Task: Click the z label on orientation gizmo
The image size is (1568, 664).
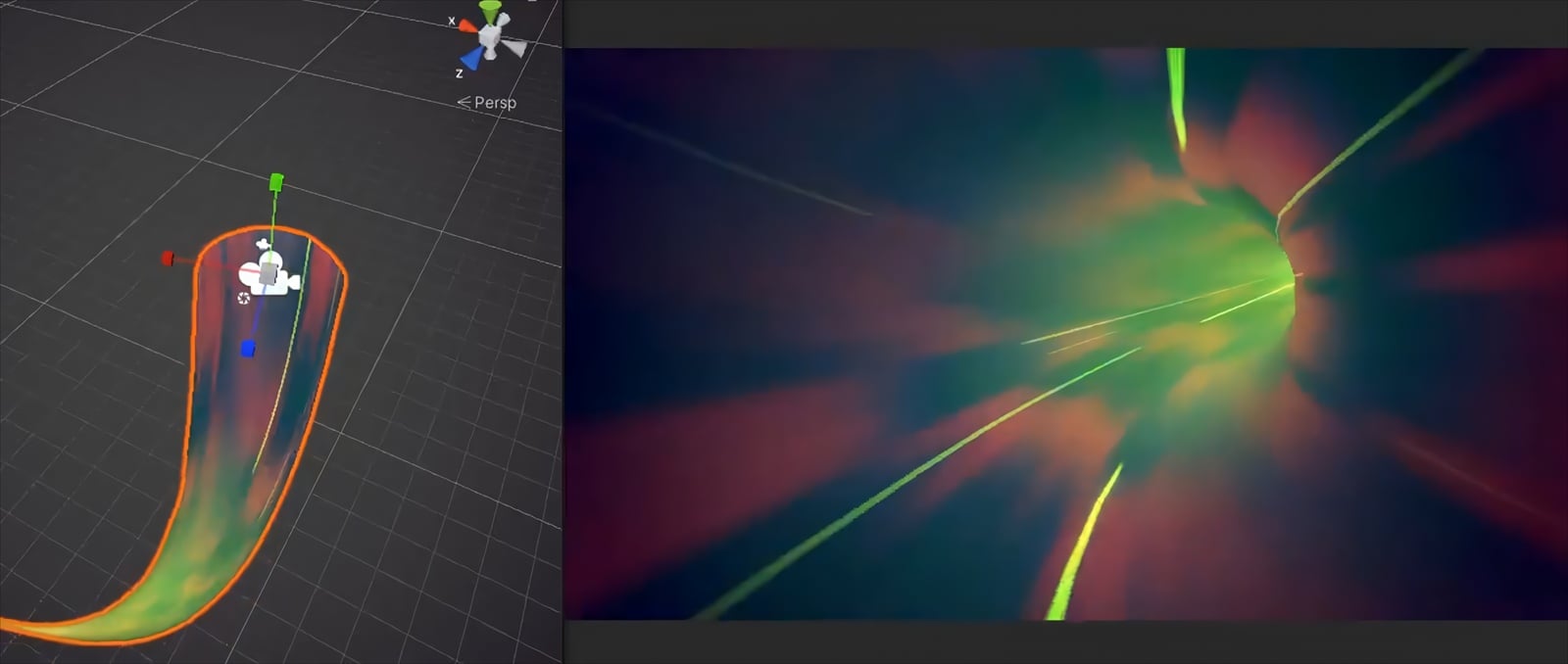Action: point(459,73)
